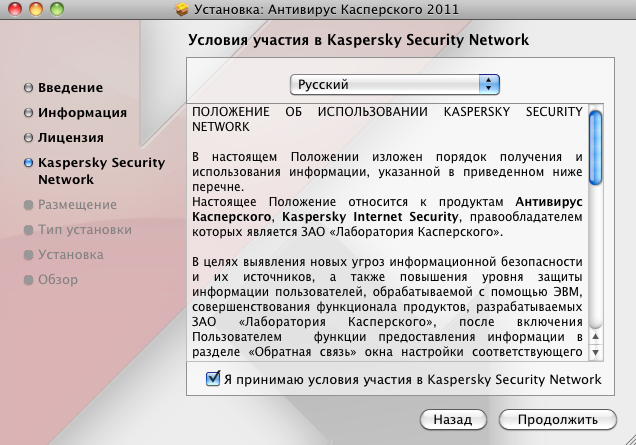Click the active Kaspersky Security Network bullet
Image resolution: width=636 pixels, height=445 pixels.
[x=28, y=162]
